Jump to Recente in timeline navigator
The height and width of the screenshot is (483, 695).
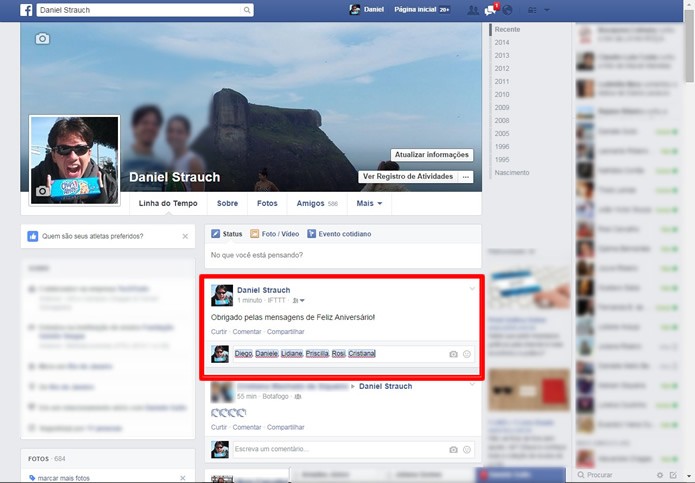pos(507,29)
